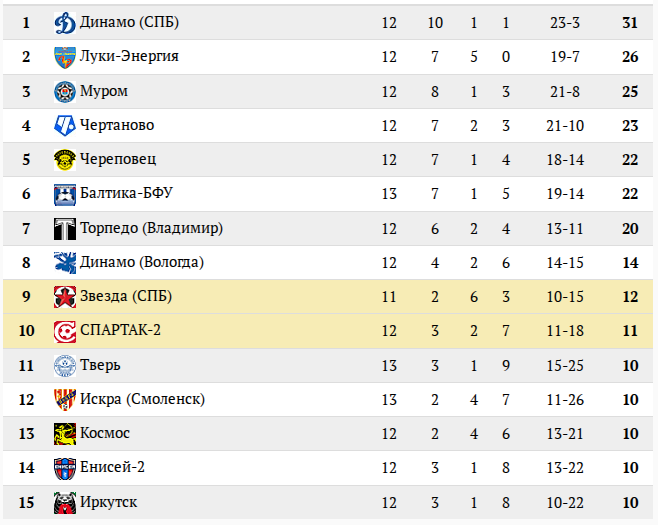Select the Торпедо (Владимир) T logo
The width and height of the screenshot is (658, 525).
(x=65, y=229)
